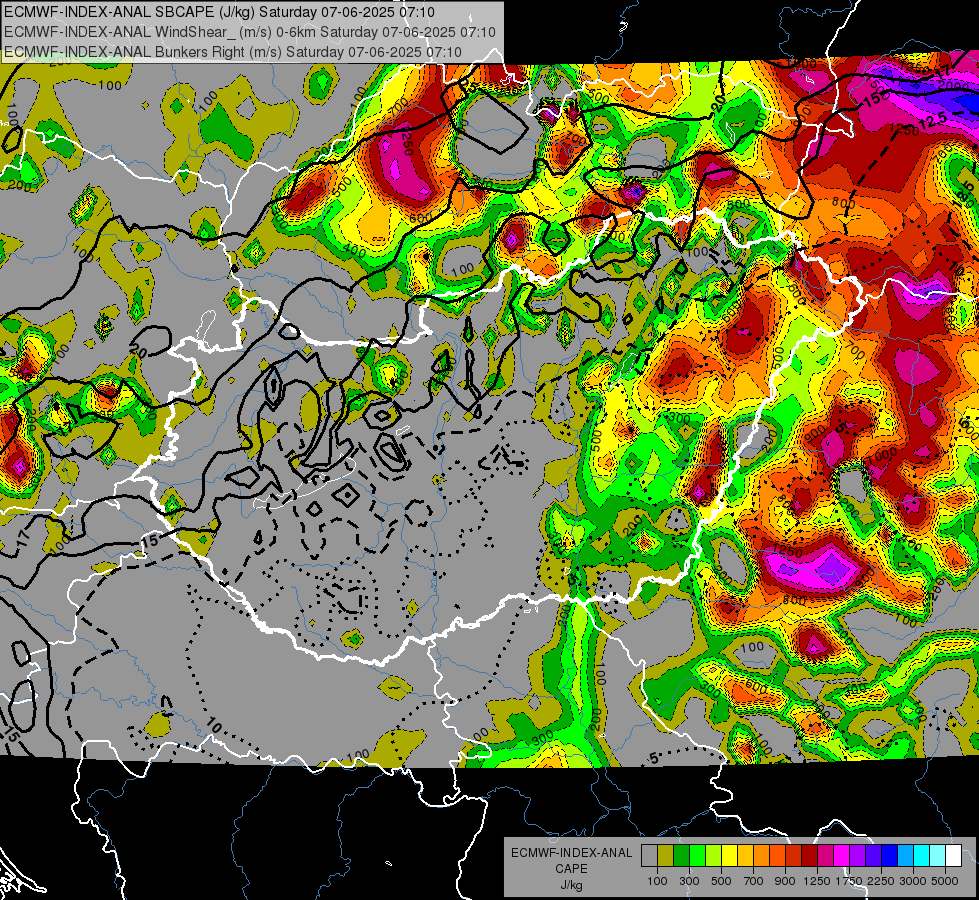Click the dark green legend swatch
The width and height of the screenshot is (979, 900).
[x=681, y=856]
